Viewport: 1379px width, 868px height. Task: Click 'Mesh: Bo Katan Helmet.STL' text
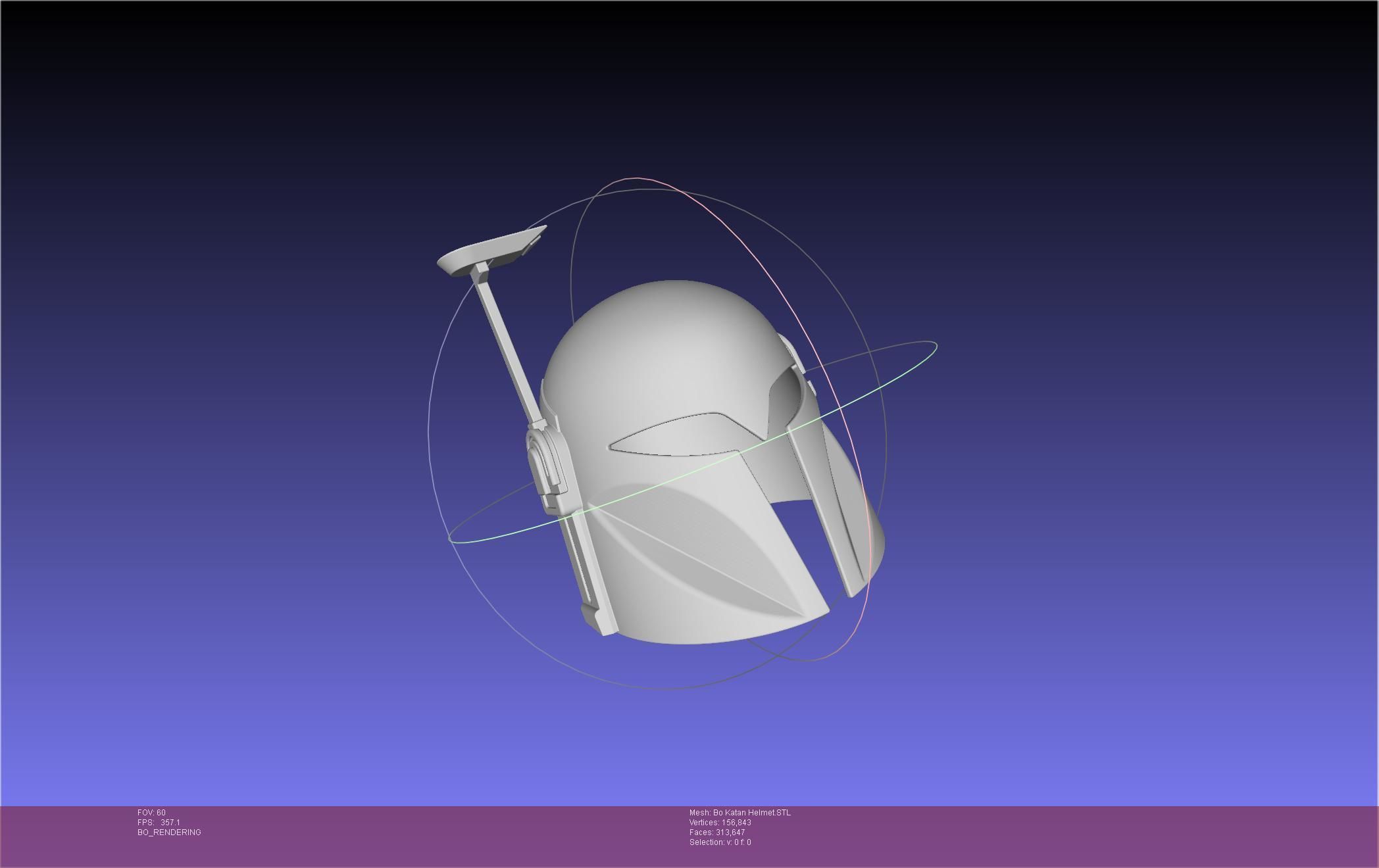coord(740,813)
